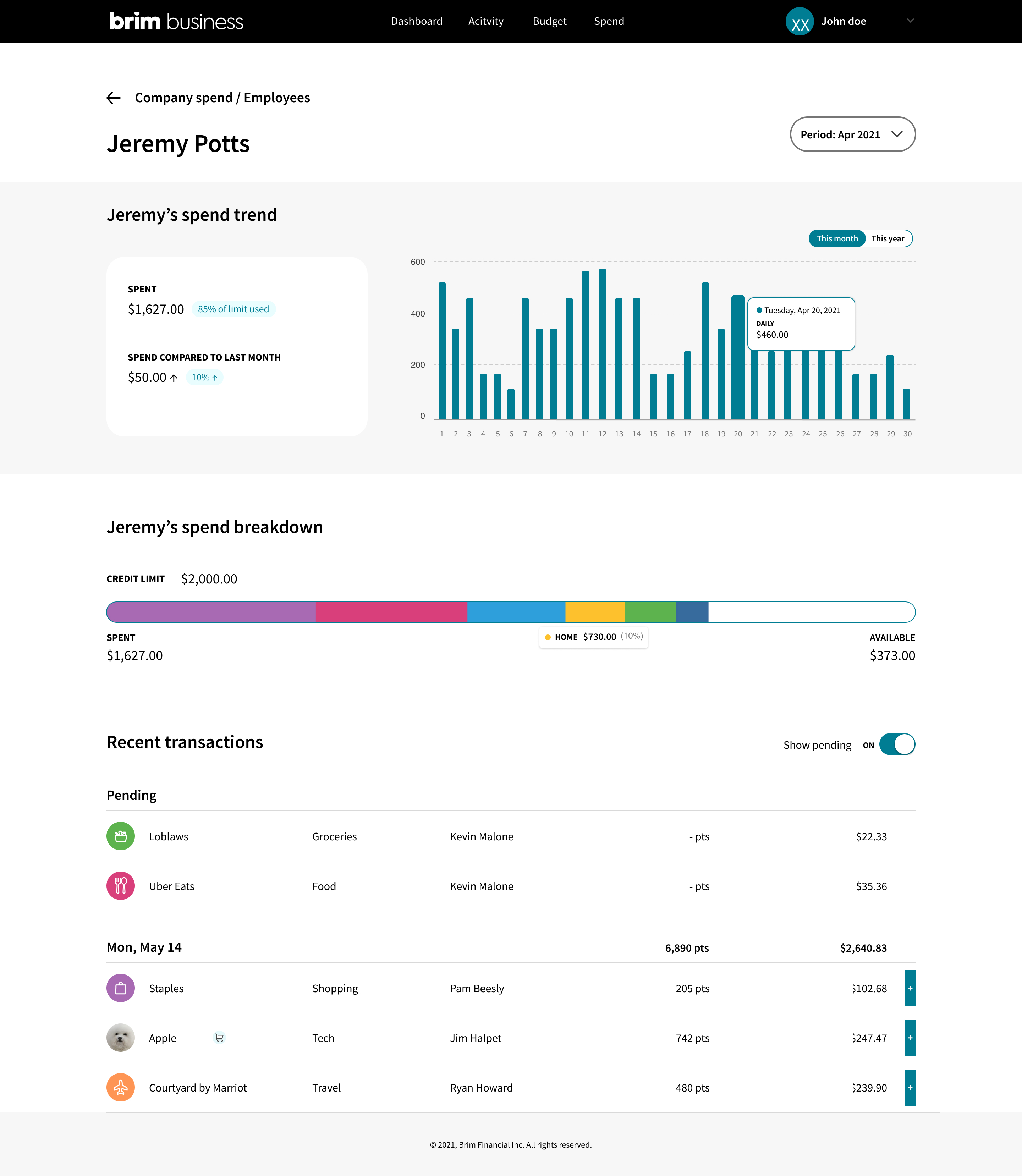Click the back arrow beside Company spend

(x=114, y=98)
